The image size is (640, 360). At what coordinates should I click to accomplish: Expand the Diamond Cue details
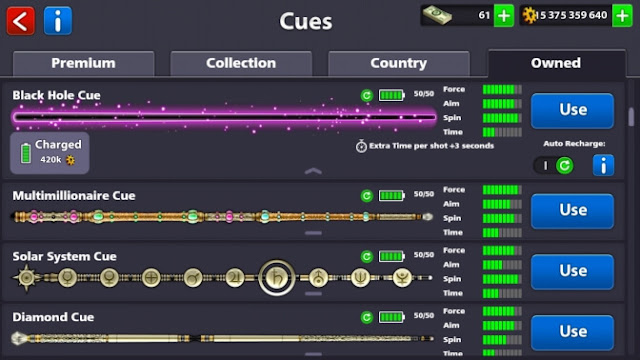313,354
